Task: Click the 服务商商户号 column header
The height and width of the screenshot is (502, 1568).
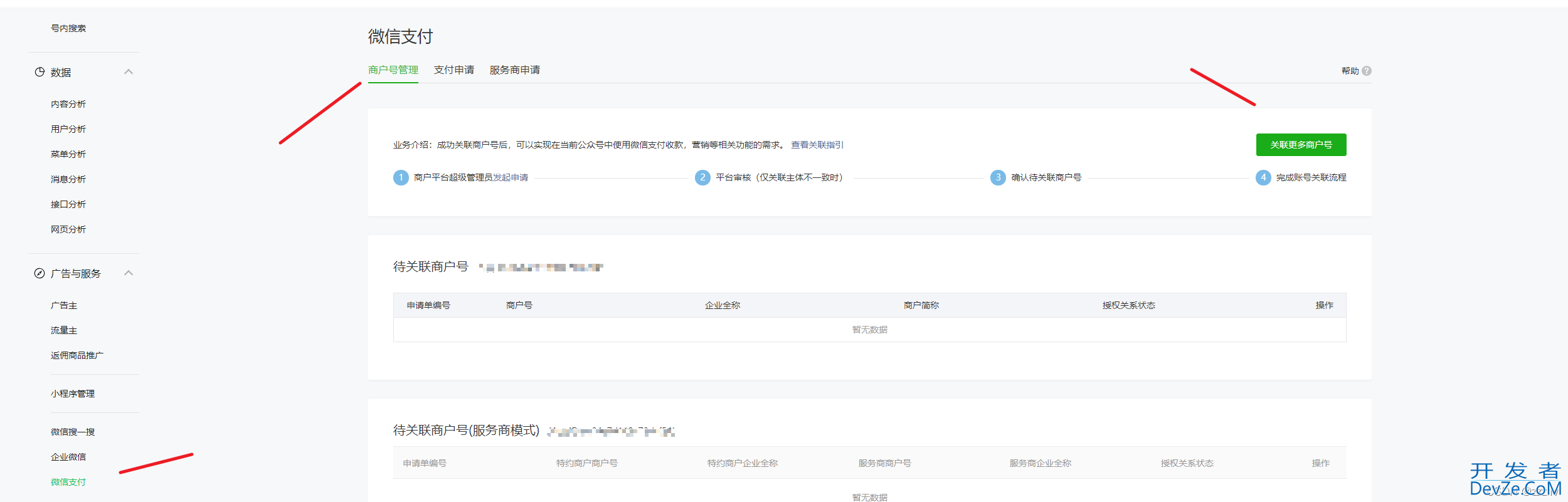Action: click(885, 463)
